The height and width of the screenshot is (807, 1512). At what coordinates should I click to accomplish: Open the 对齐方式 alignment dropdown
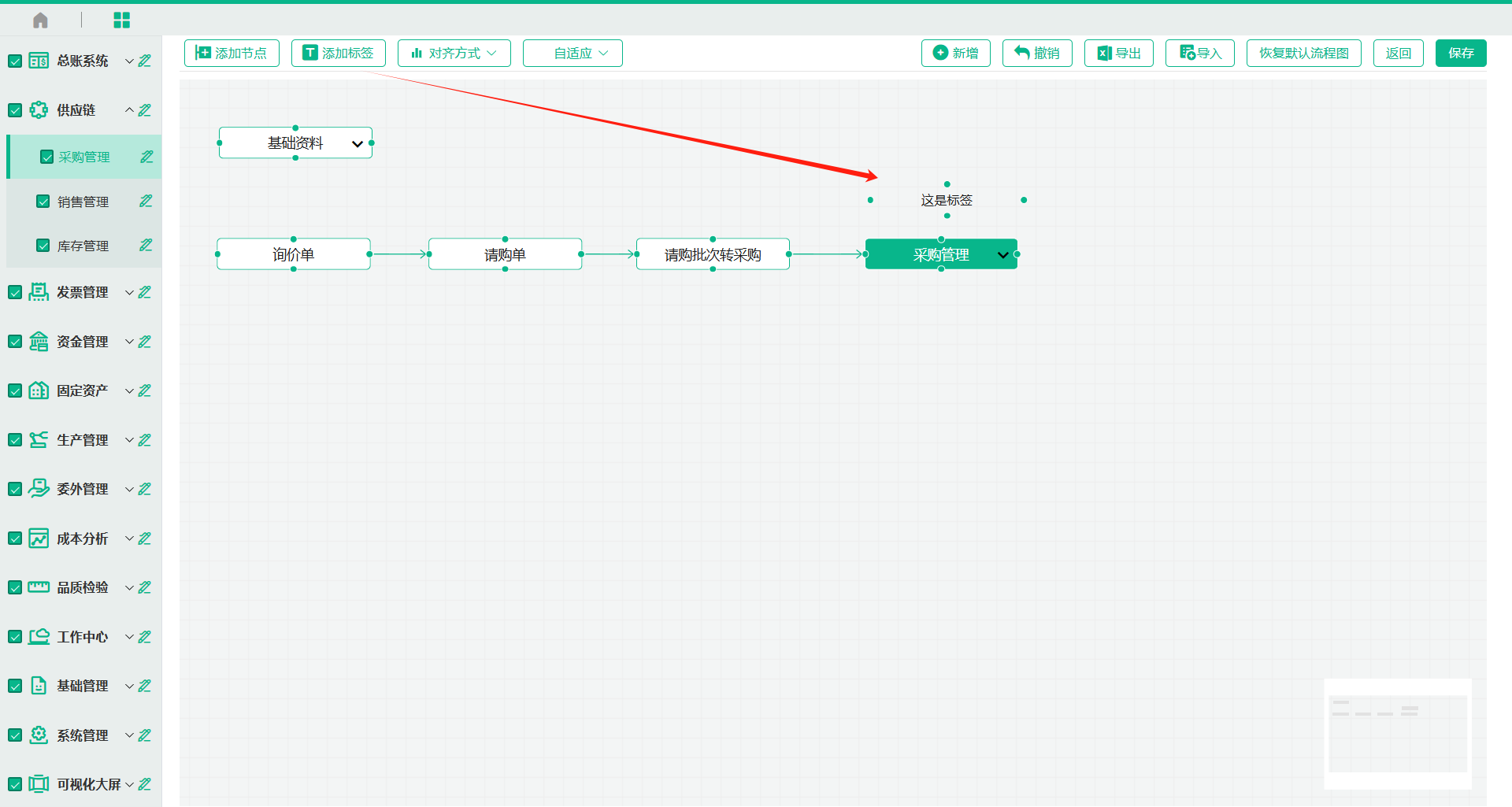(x=454, y=53)
